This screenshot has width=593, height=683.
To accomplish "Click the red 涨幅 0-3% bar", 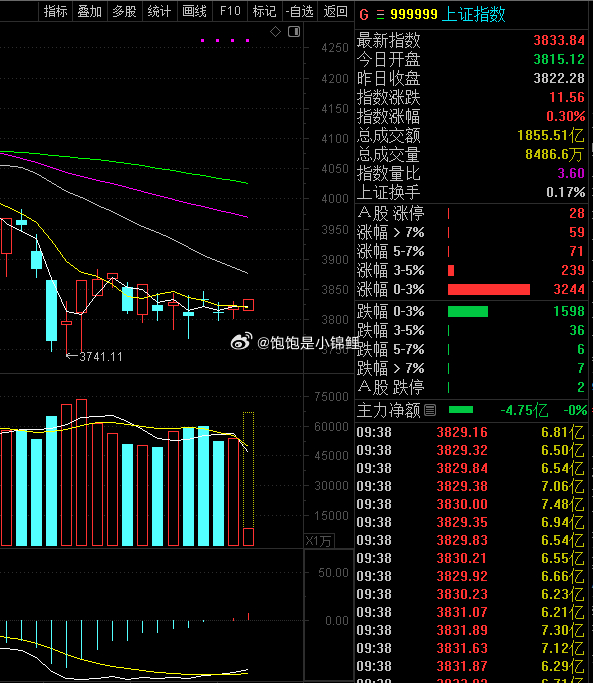I will tap(489, 289).
